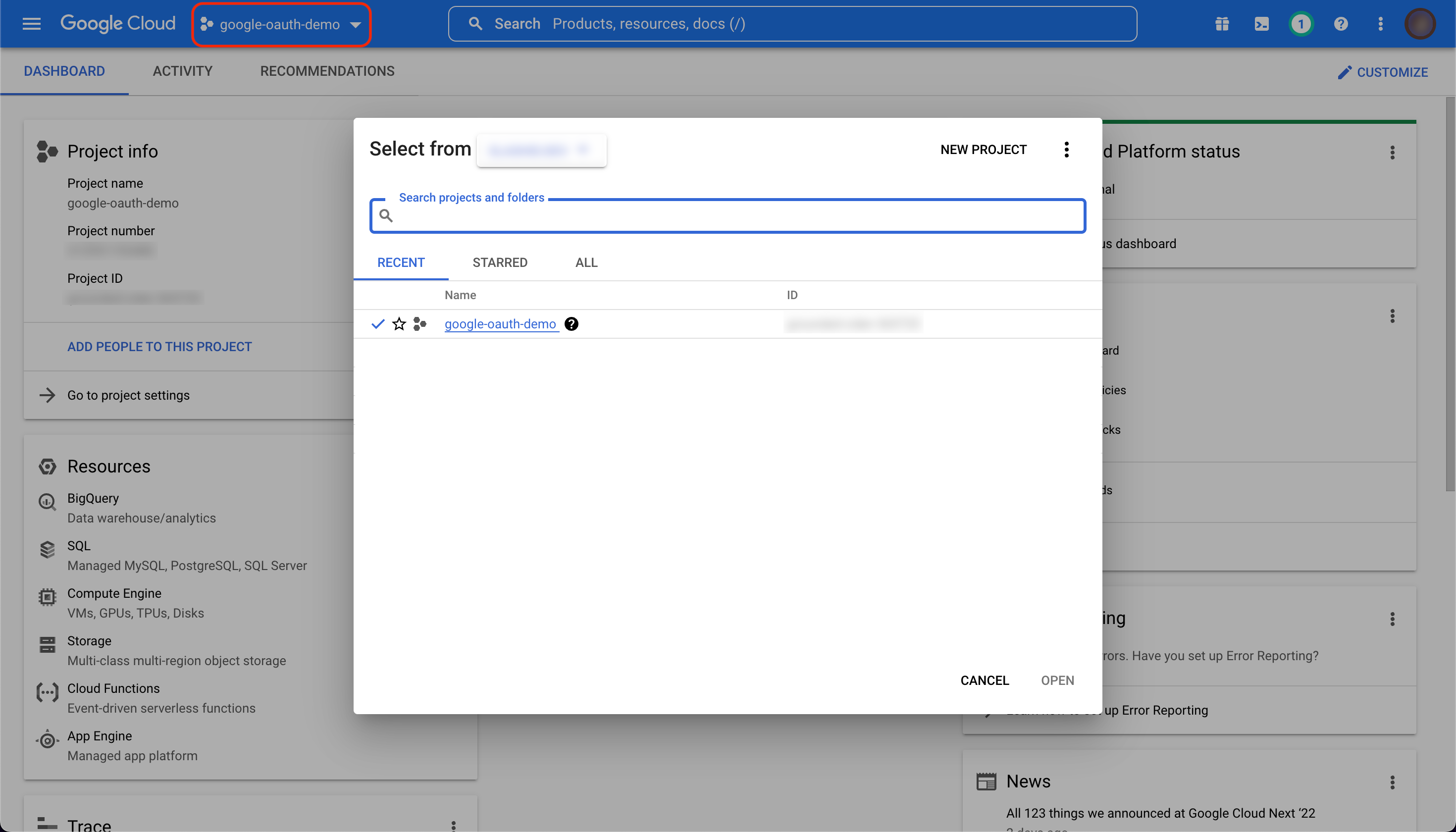This screenshot has height=832, width=1456.
Task: Open the navigation hamburger menu
Action: [x=31, y=23]
